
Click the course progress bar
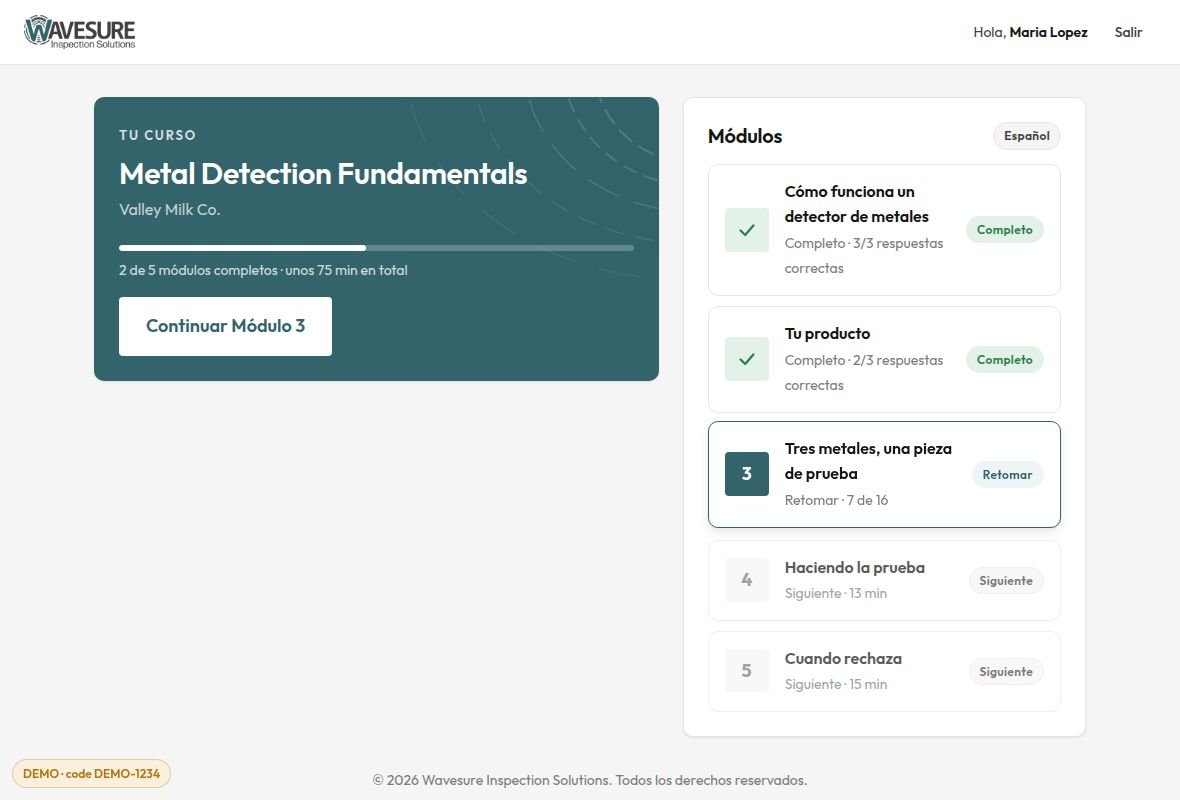(376, 248)
